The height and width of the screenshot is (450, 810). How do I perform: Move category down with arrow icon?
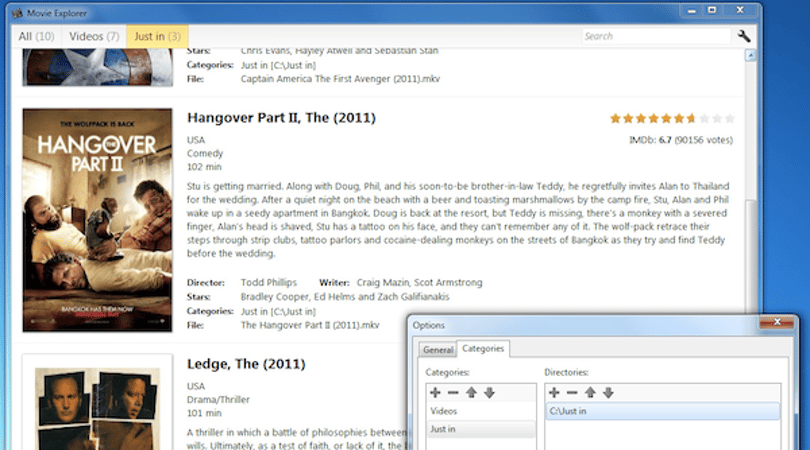click(x=489, y=393)
